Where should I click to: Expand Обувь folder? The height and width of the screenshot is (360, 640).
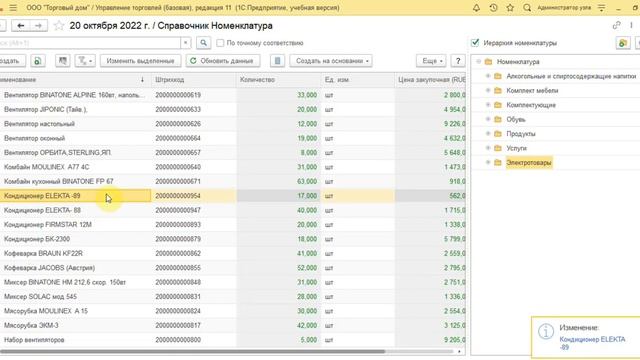coord(488,119)
